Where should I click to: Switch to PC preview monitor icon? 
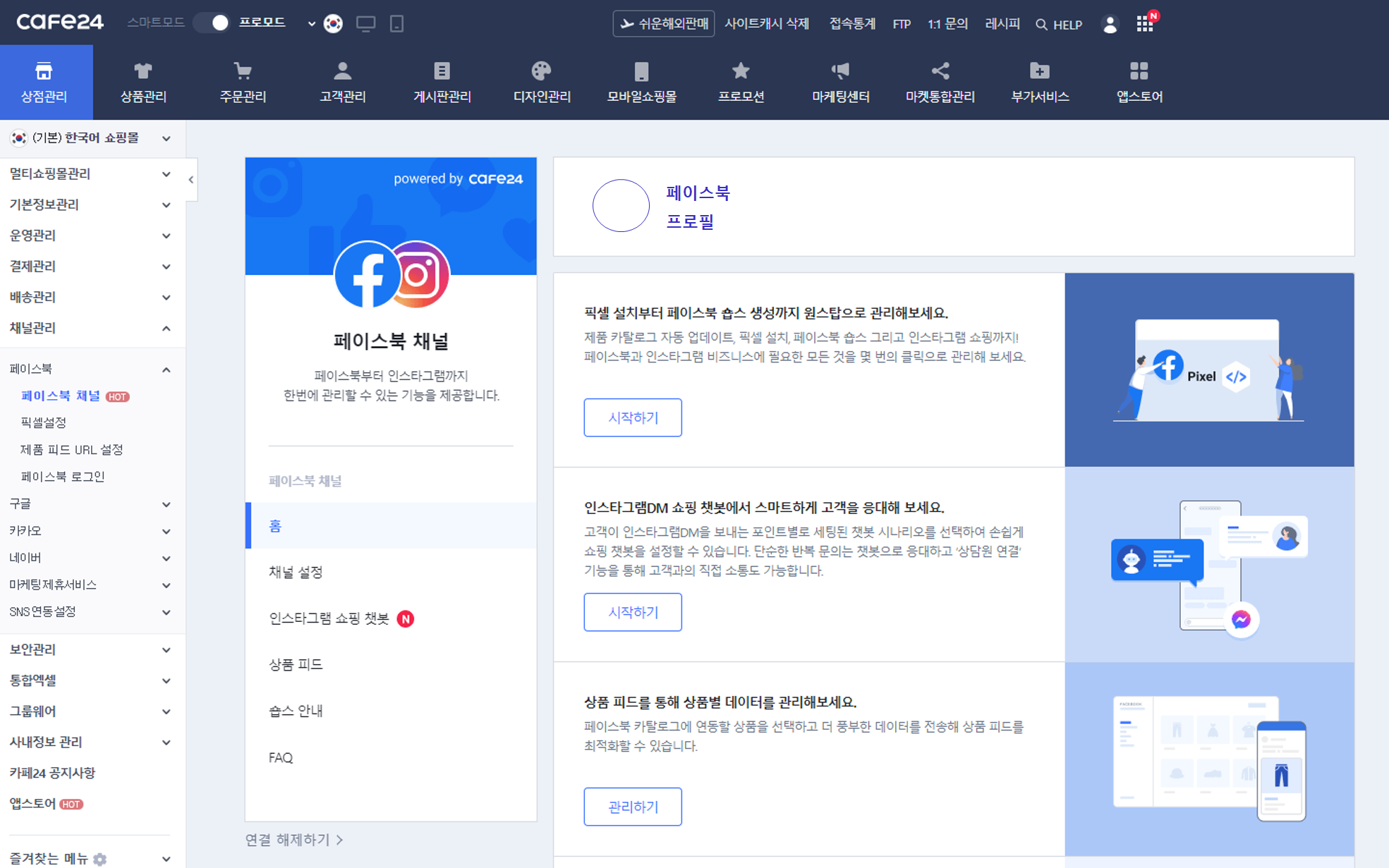(365, 23)
